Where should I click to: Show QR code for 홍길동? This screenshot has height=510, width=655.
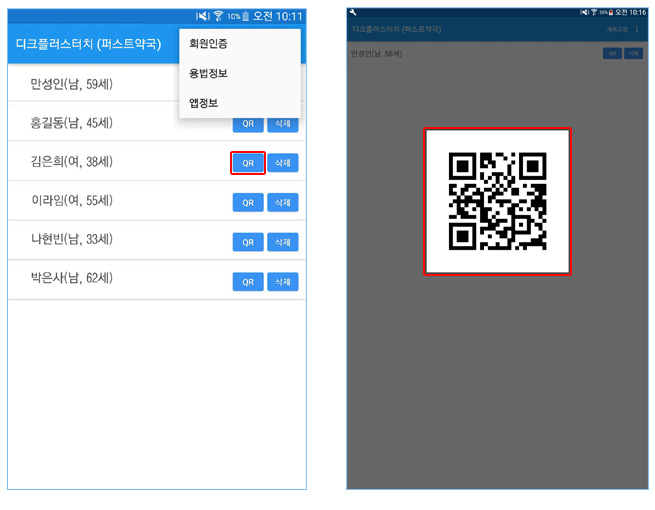click(248, 124)
